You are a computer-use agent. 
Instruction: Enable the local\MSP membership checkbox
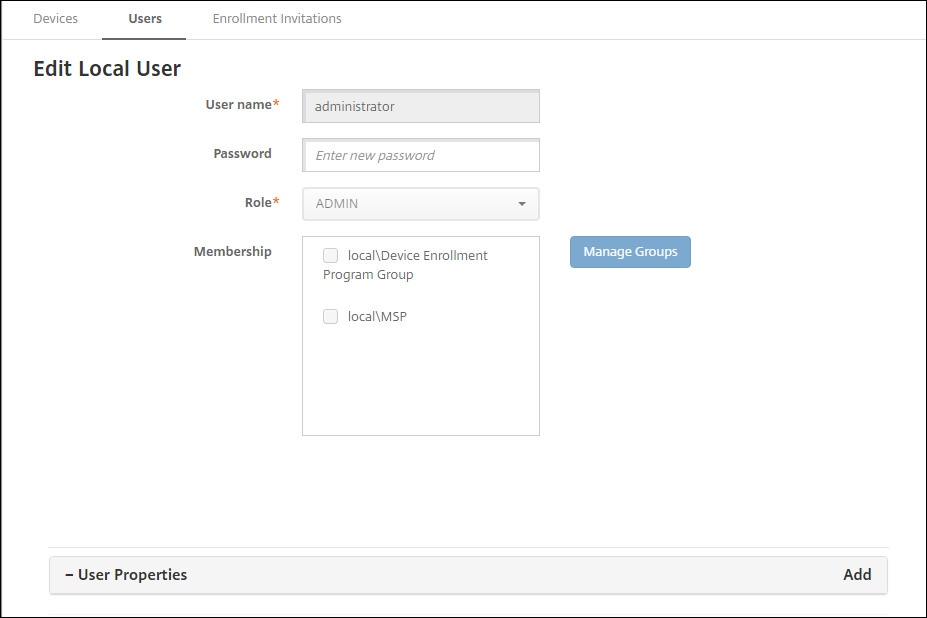coord(331,317)
